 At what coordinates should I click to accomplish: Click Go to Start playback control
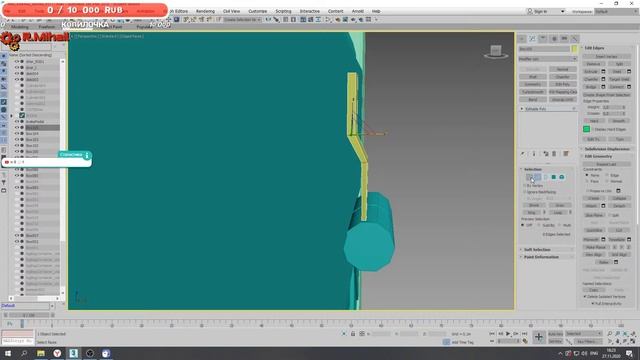[493, 334]
